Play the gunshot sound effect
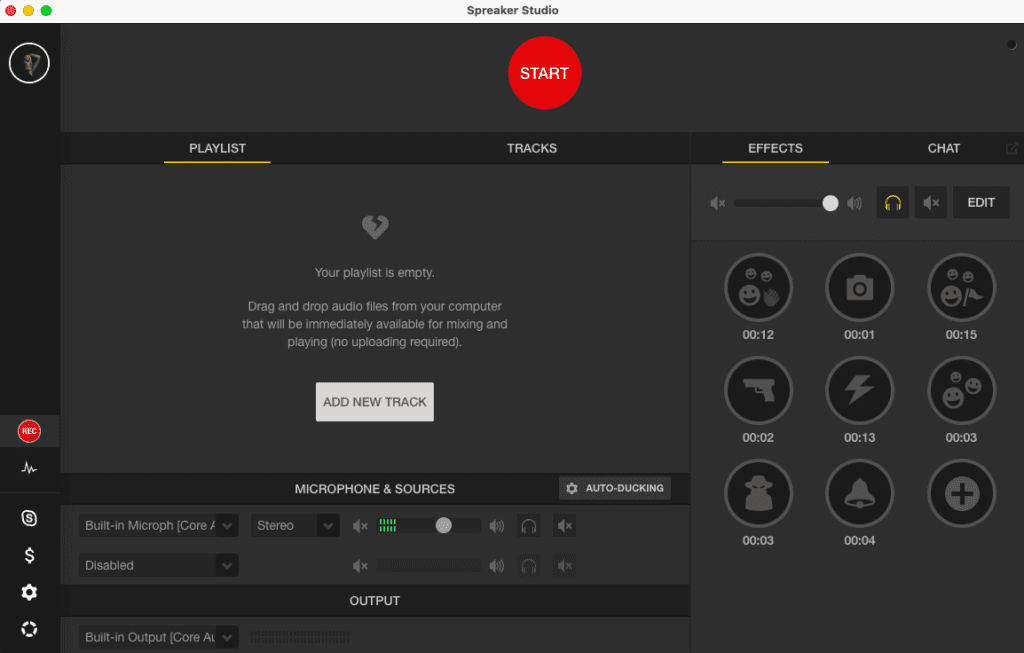Image resolution: width=1024 pixels, height=653 pixels. click(758, 390)
